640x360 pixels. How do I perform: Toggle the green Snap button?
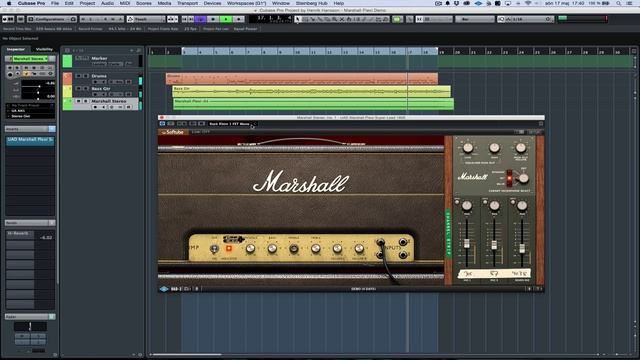397,19
